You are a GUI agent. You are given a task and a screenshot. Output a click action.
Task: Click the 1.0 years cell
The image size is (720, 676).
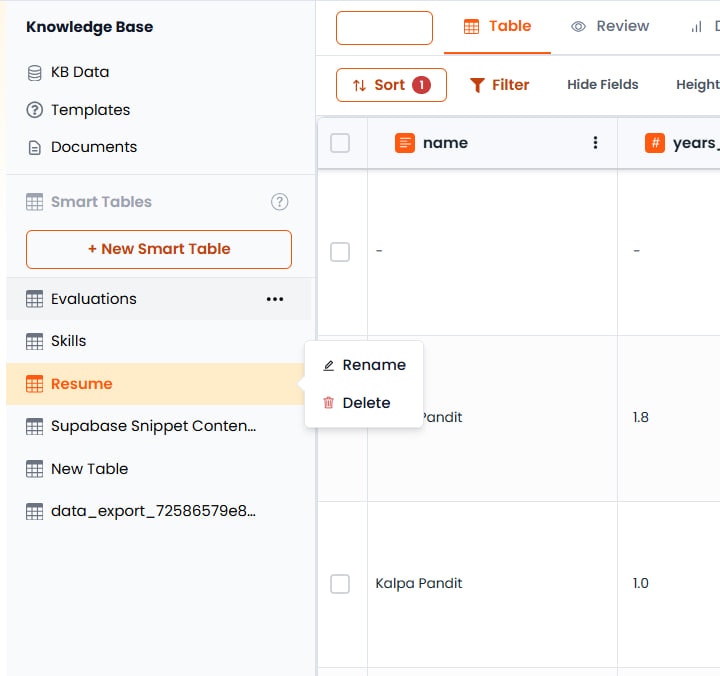click(669, 584)
